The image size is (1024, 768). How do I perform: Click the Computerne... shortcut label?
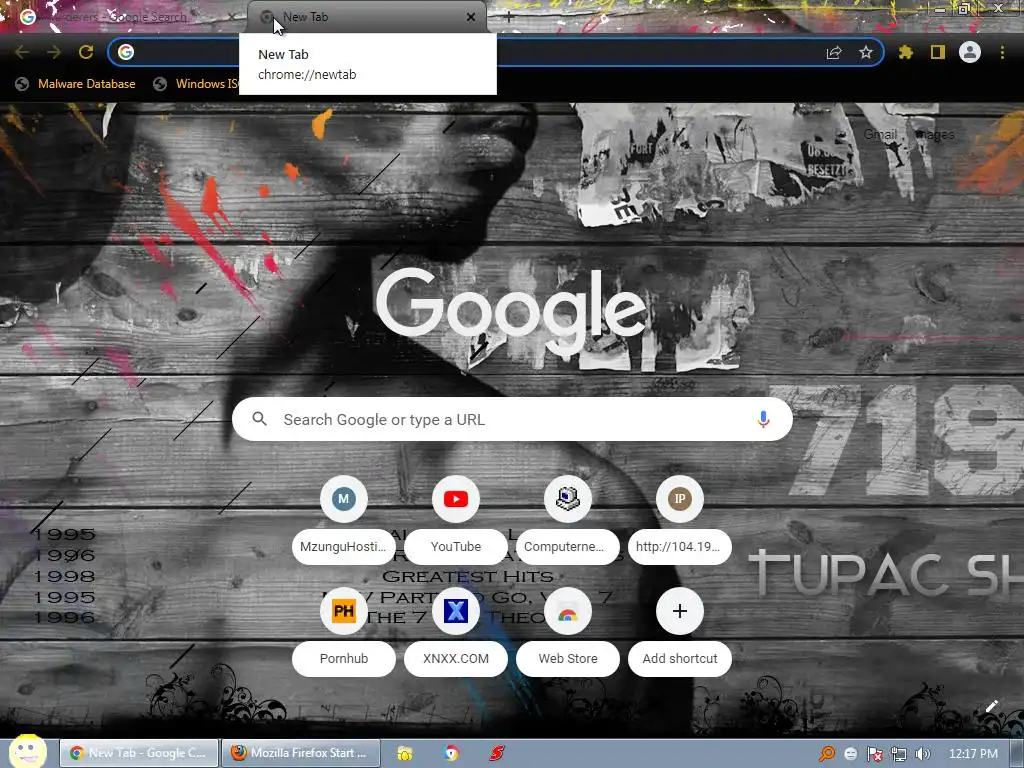tap(568, 547)
